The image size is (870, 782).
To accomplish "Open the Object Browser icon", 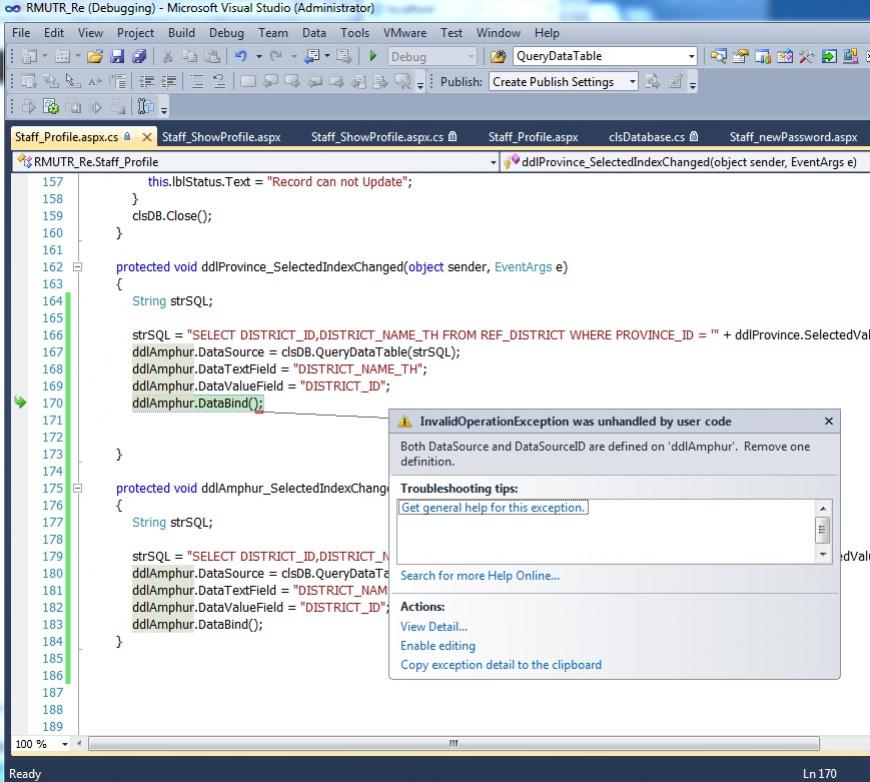I will point(785,56).
